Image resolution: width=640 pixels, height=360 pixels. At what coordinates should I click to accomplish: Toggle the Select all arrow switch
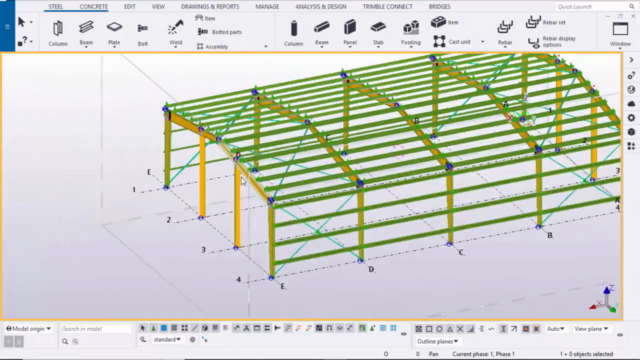click(142, 328)
